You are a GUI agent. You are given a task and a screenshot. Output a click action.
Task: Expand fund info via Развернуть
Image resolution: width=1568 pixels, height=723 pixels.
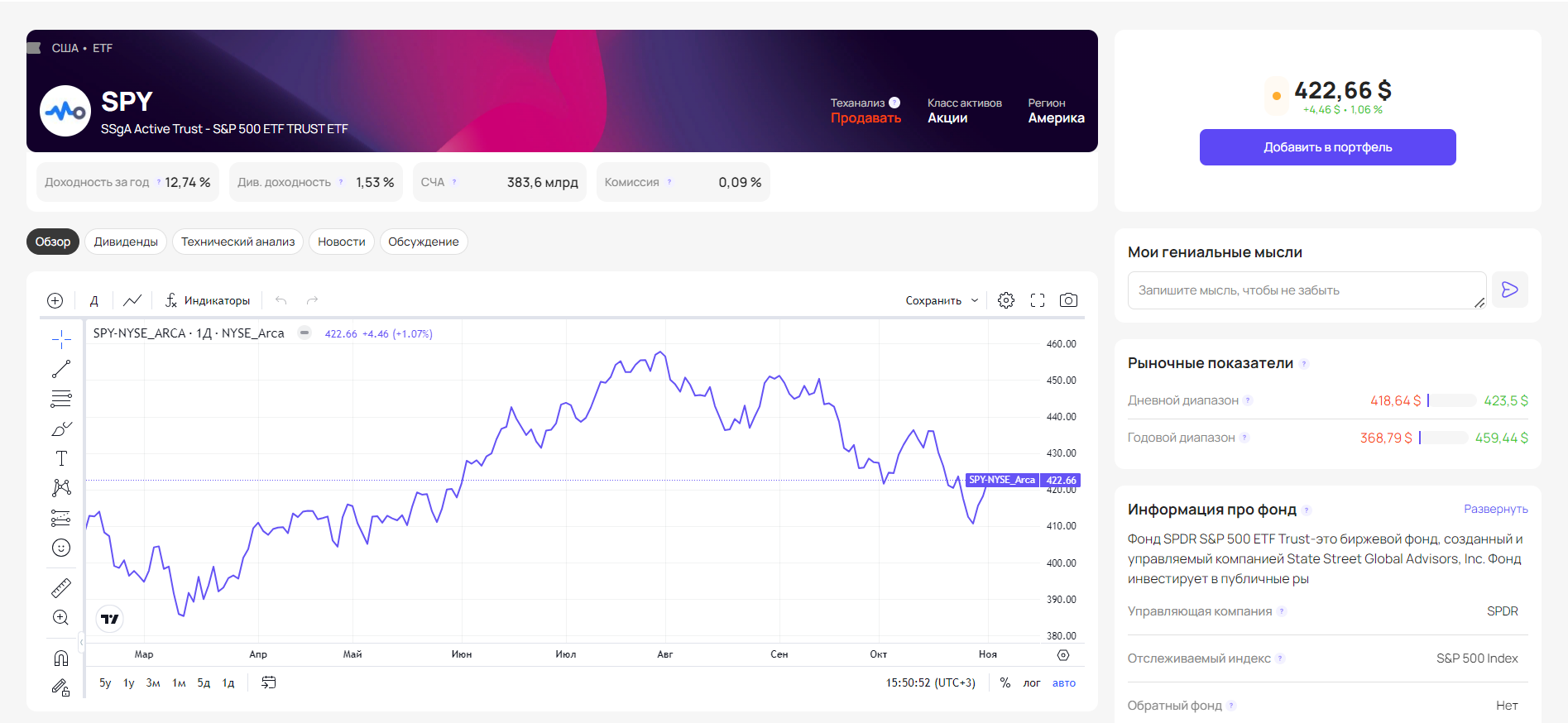(1495, 509)
